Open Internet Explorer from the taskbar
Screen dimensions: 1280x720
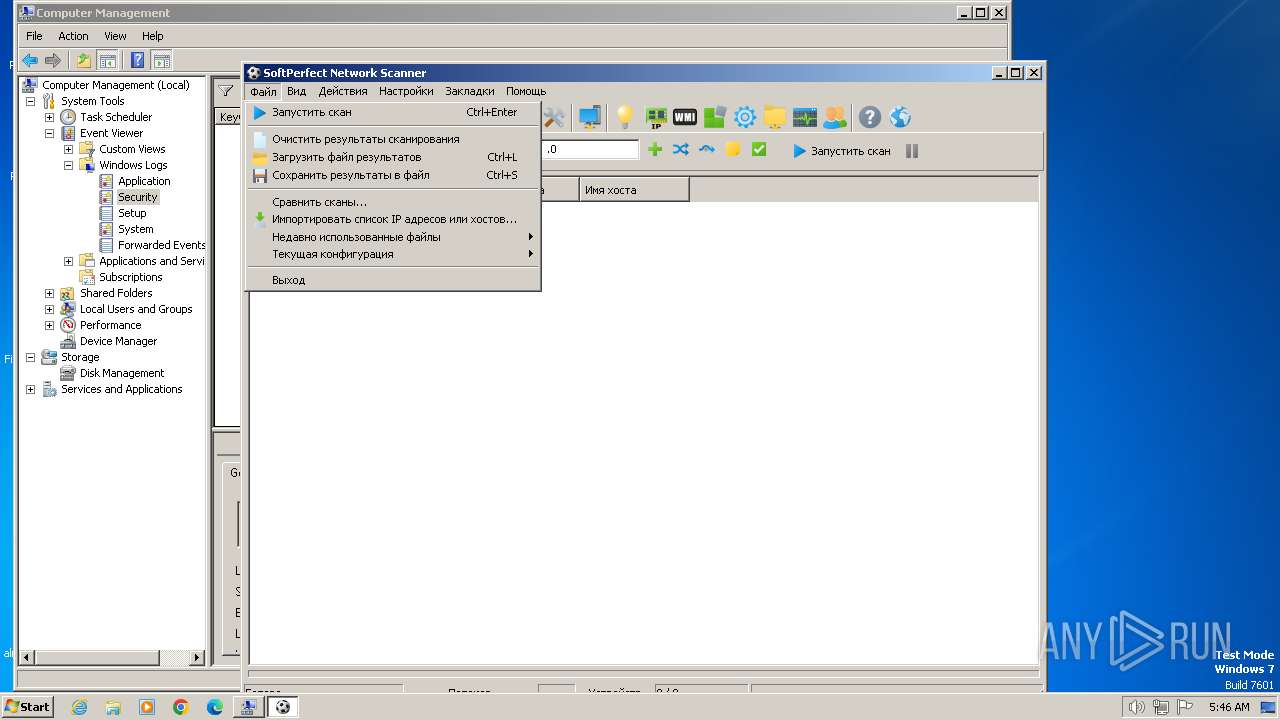coord(79,707)
